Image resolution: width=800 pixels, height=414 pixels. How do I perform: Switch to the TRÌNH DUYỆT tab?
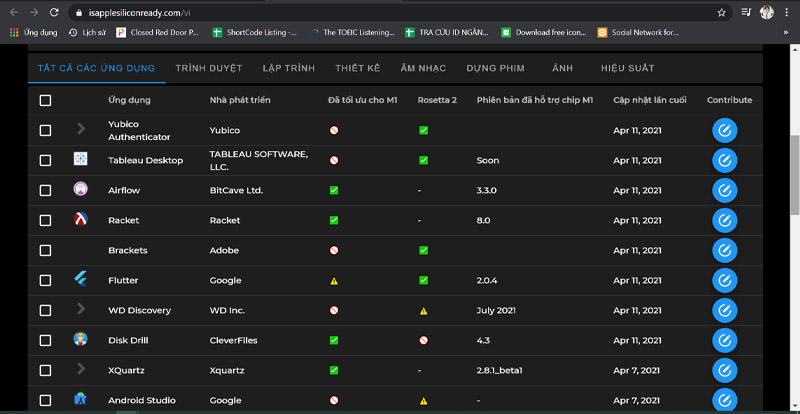pyautogui.click(x=209, y=68)
